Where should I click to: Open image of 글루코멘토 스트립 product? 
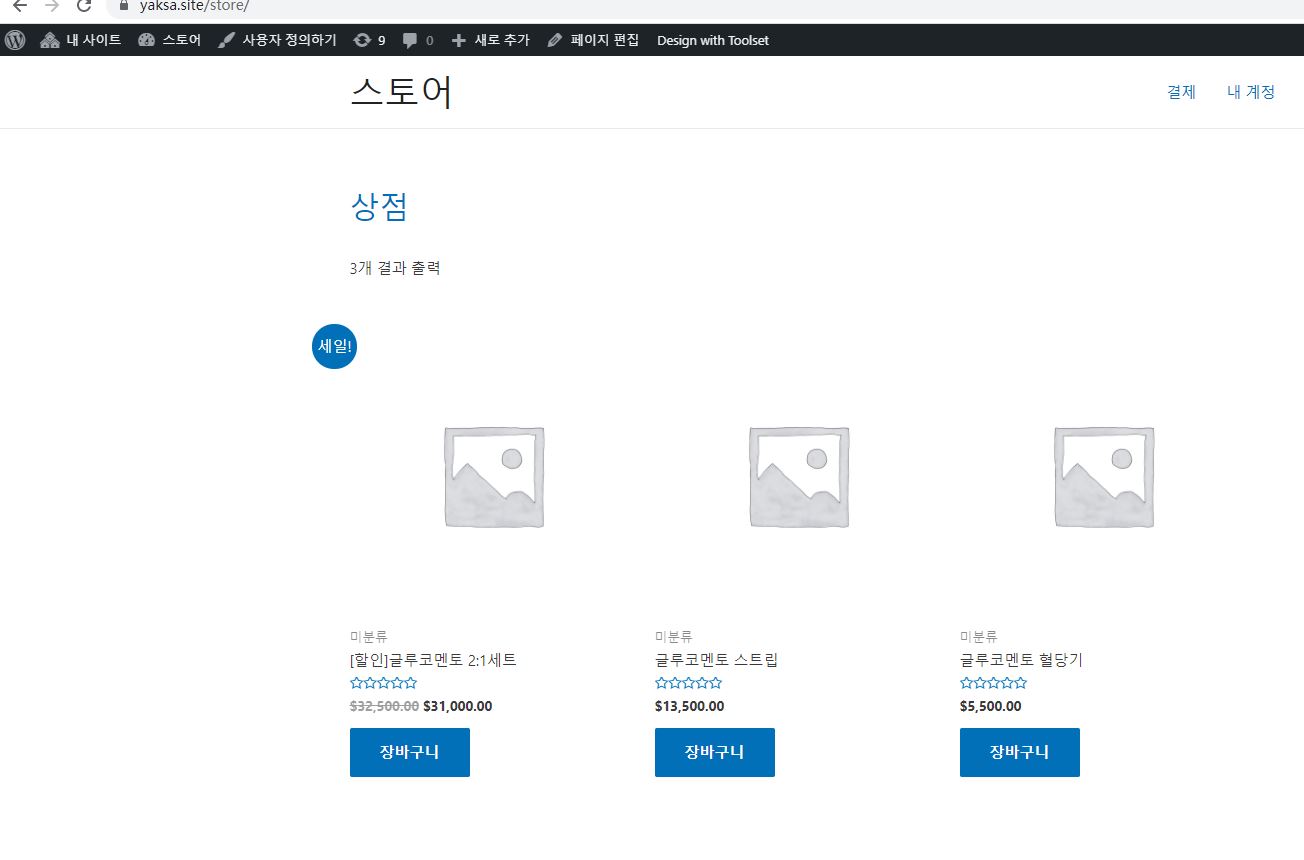coord(799,477)
